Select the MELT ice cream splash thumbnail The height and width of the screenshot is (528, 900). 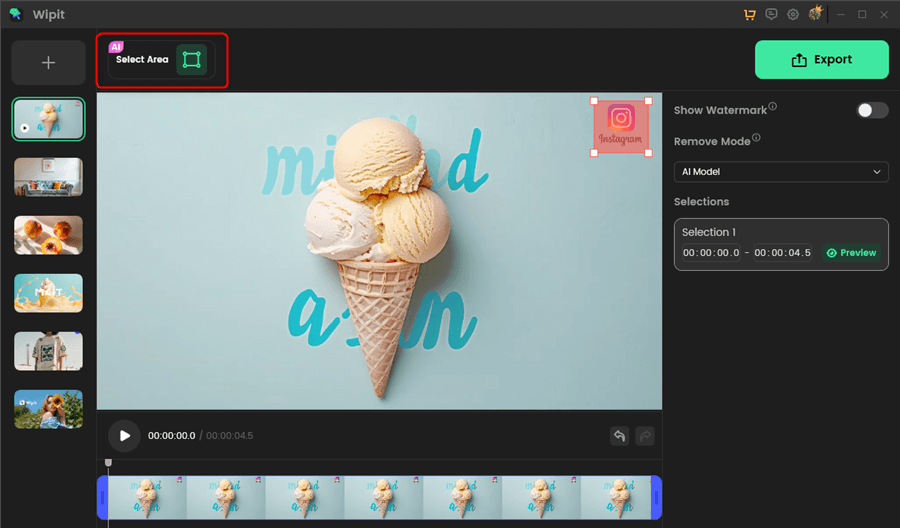click(x=48, y=293)
